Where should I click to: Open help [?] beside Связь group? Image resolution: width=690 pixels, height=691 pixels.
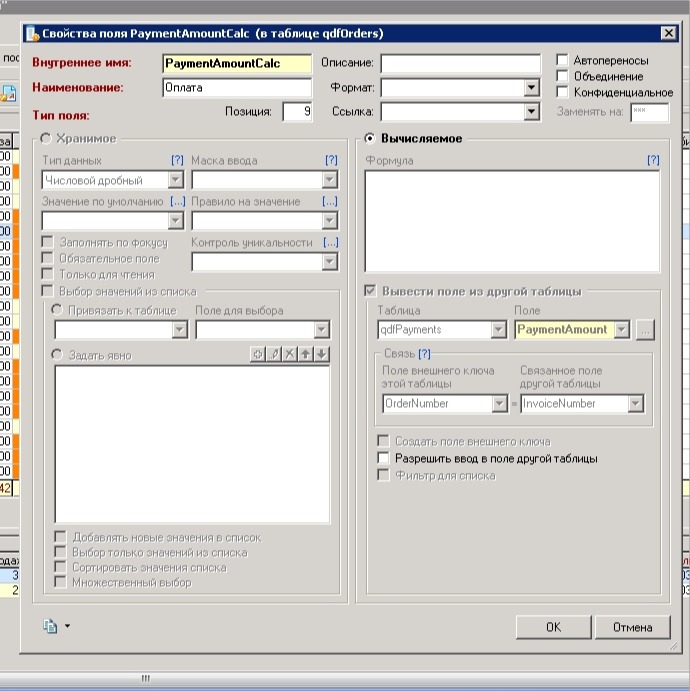pos(424,354)
